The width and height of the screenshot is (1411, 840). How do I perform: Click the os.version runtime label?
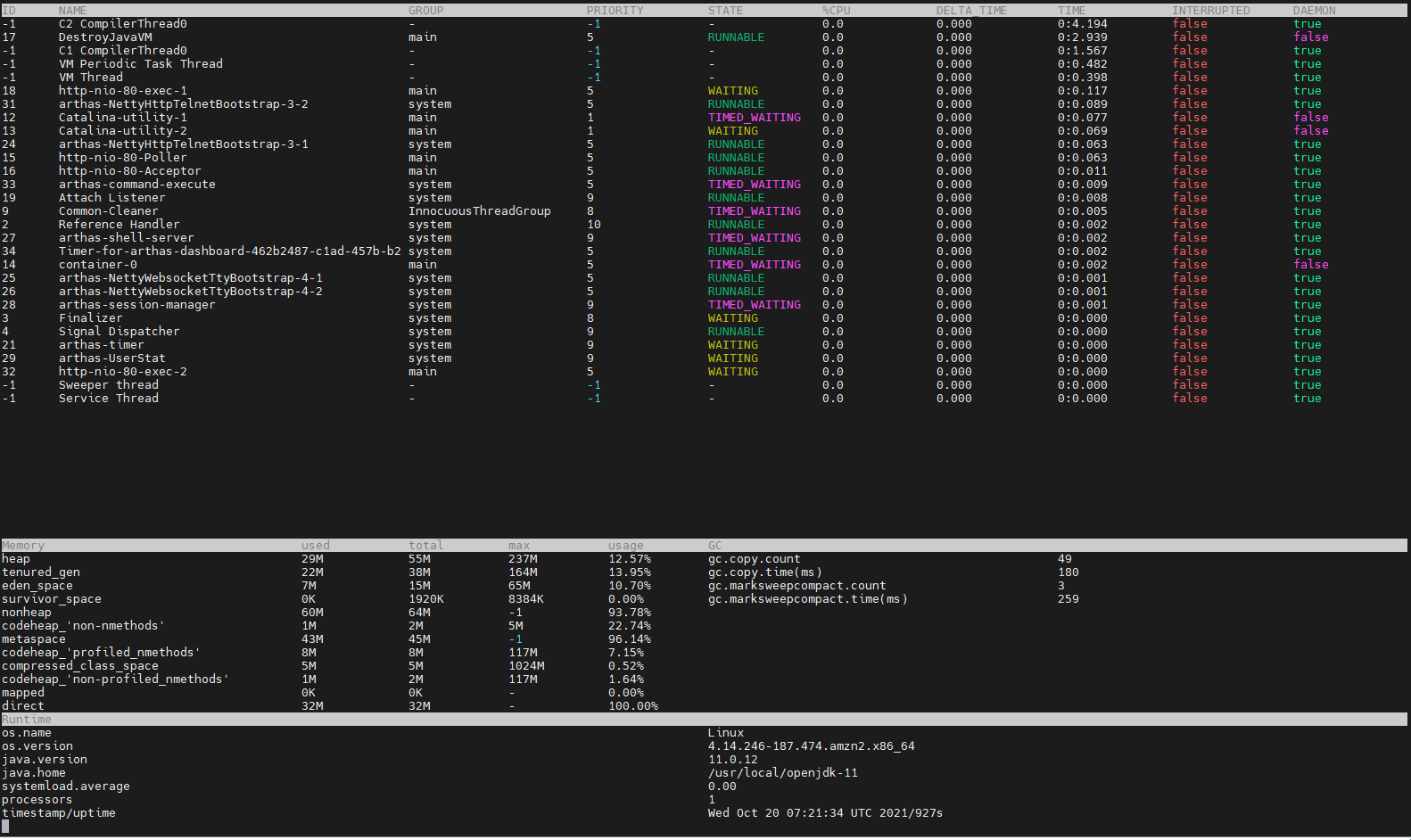tap(37, 746)
